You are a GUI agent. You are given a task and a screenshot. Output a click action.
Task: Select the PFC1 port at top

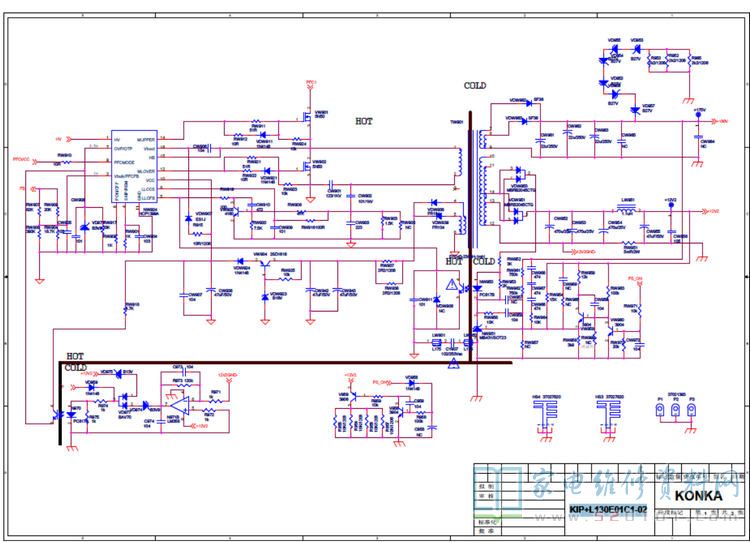click(x=311, y=84)
